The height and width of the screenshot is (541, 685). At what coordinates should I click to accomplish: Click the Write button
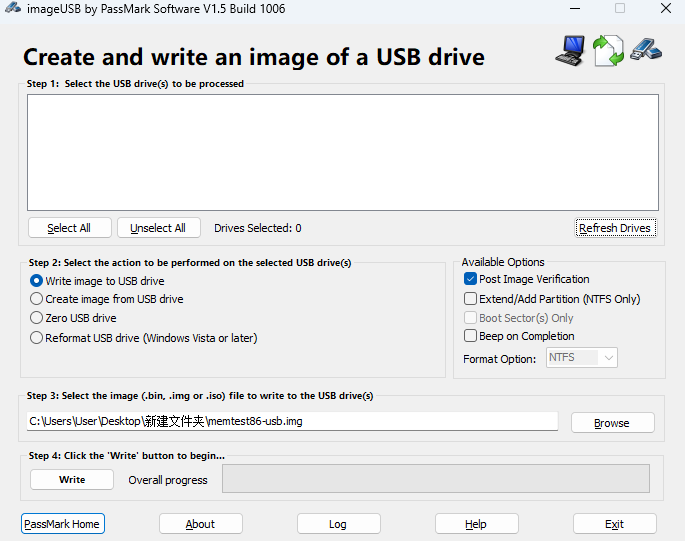(x=72, y=480)
